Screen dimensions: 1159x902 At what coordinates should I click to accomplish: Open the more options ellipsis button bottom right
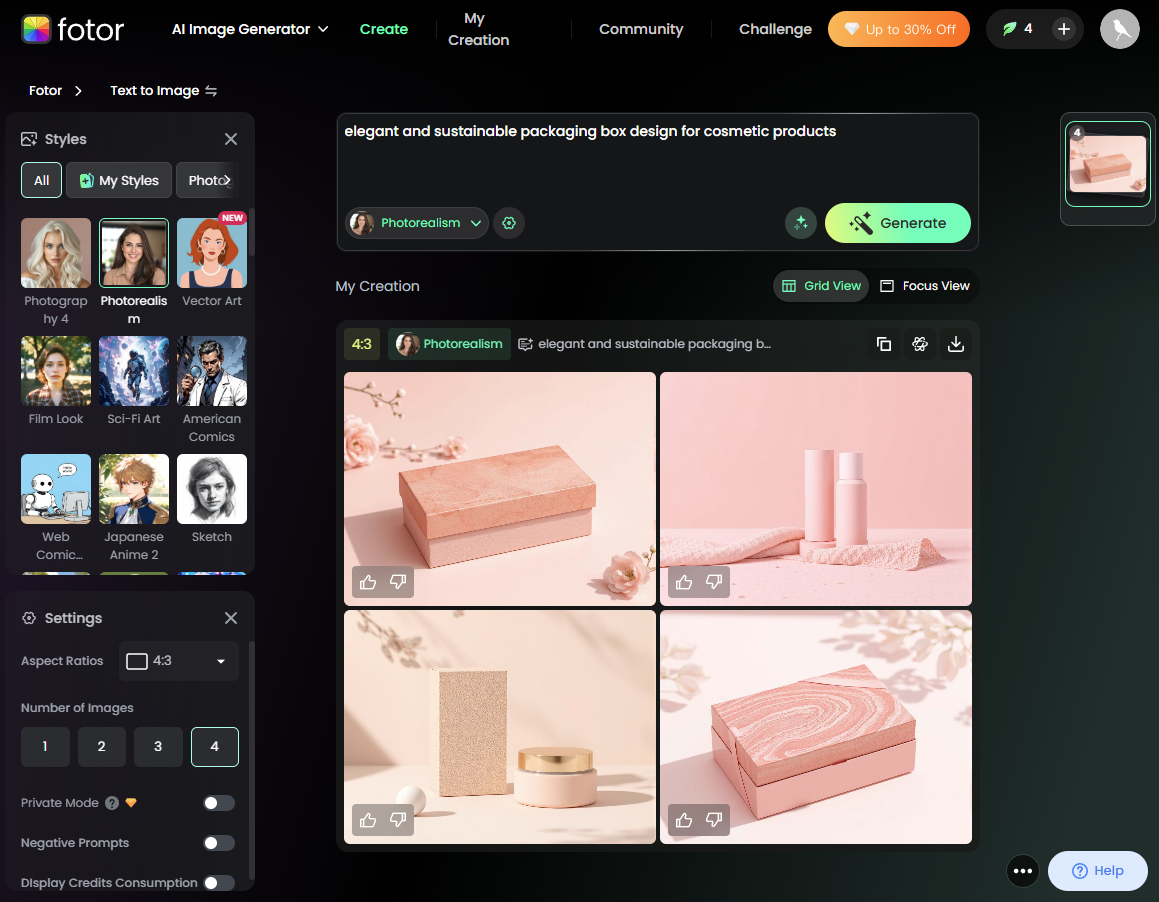point(1023,871)
